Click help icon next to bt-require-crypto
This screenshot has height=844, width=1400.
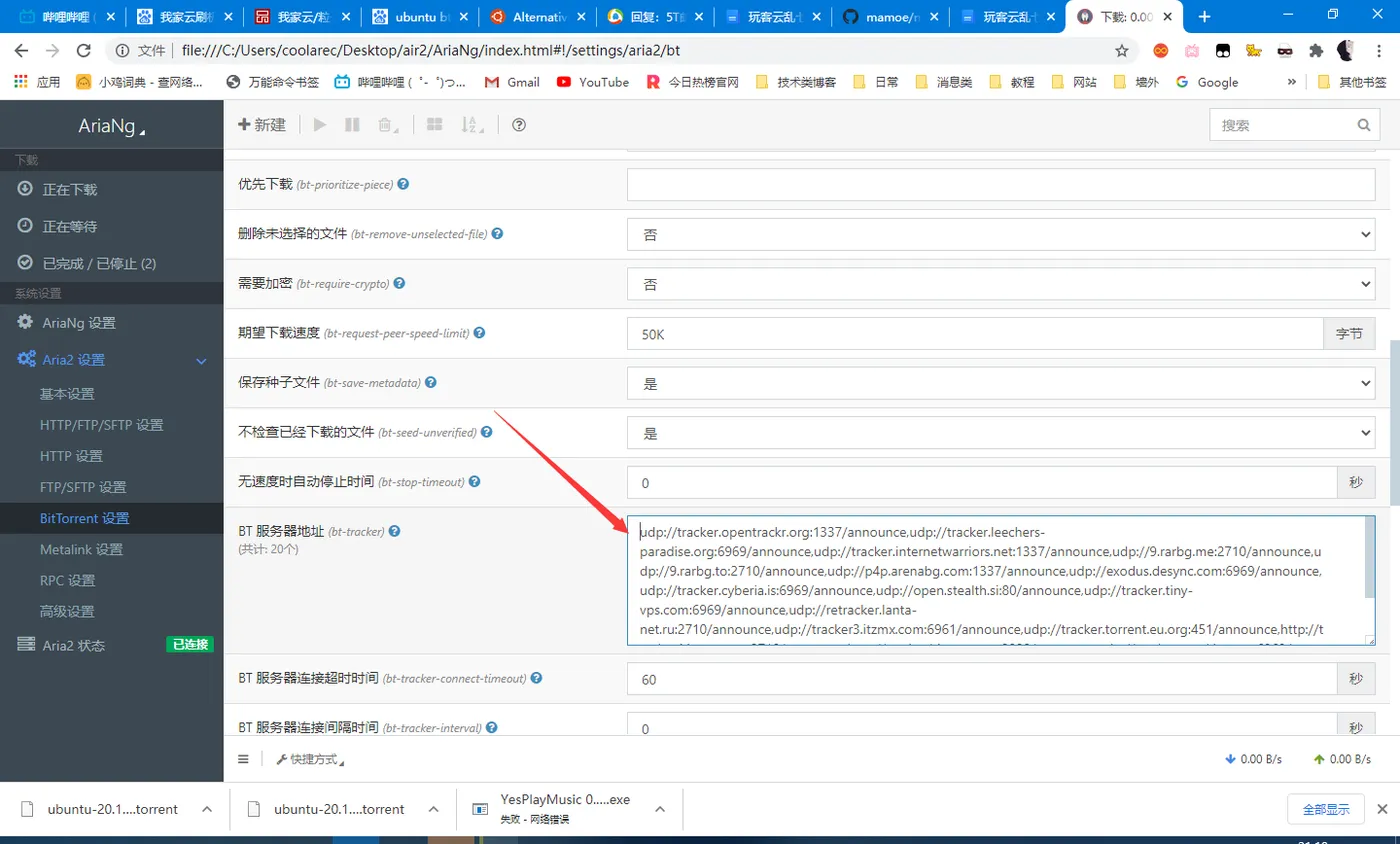(x=399, y=283)
